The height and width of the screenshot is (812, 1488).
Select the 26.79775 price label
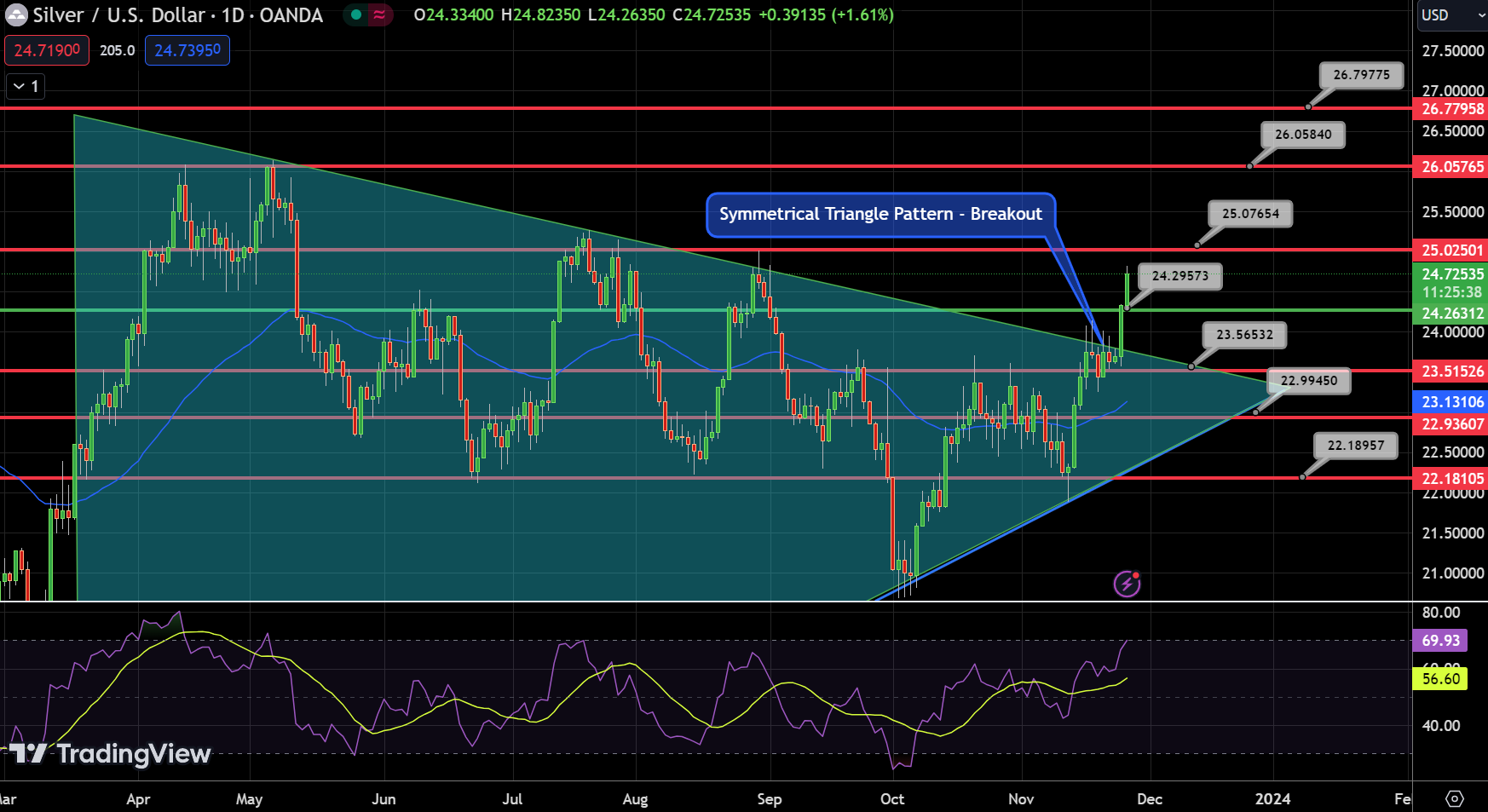1361,75
